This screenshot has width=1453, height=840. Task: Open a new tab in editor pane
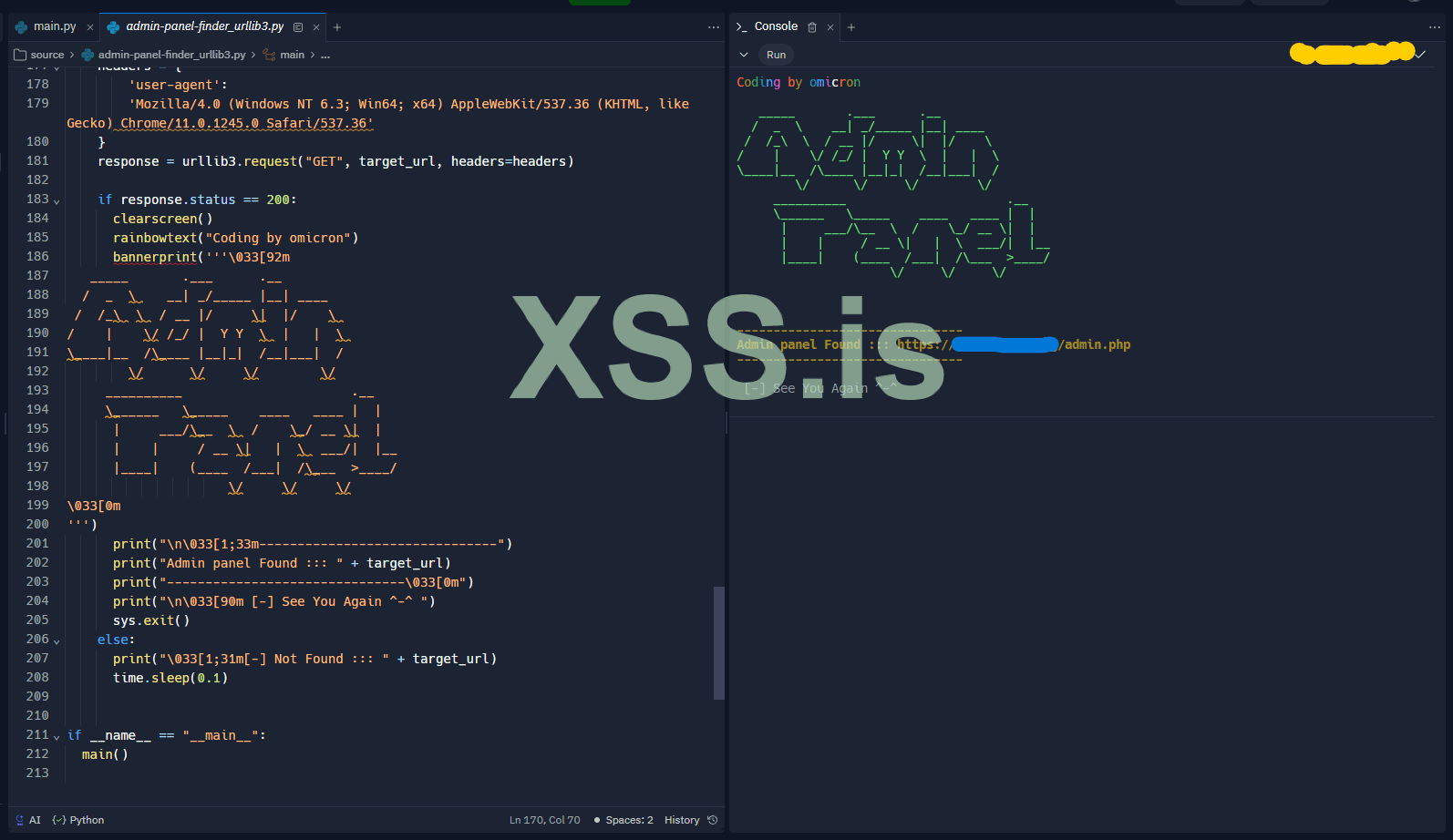(337, 27)
